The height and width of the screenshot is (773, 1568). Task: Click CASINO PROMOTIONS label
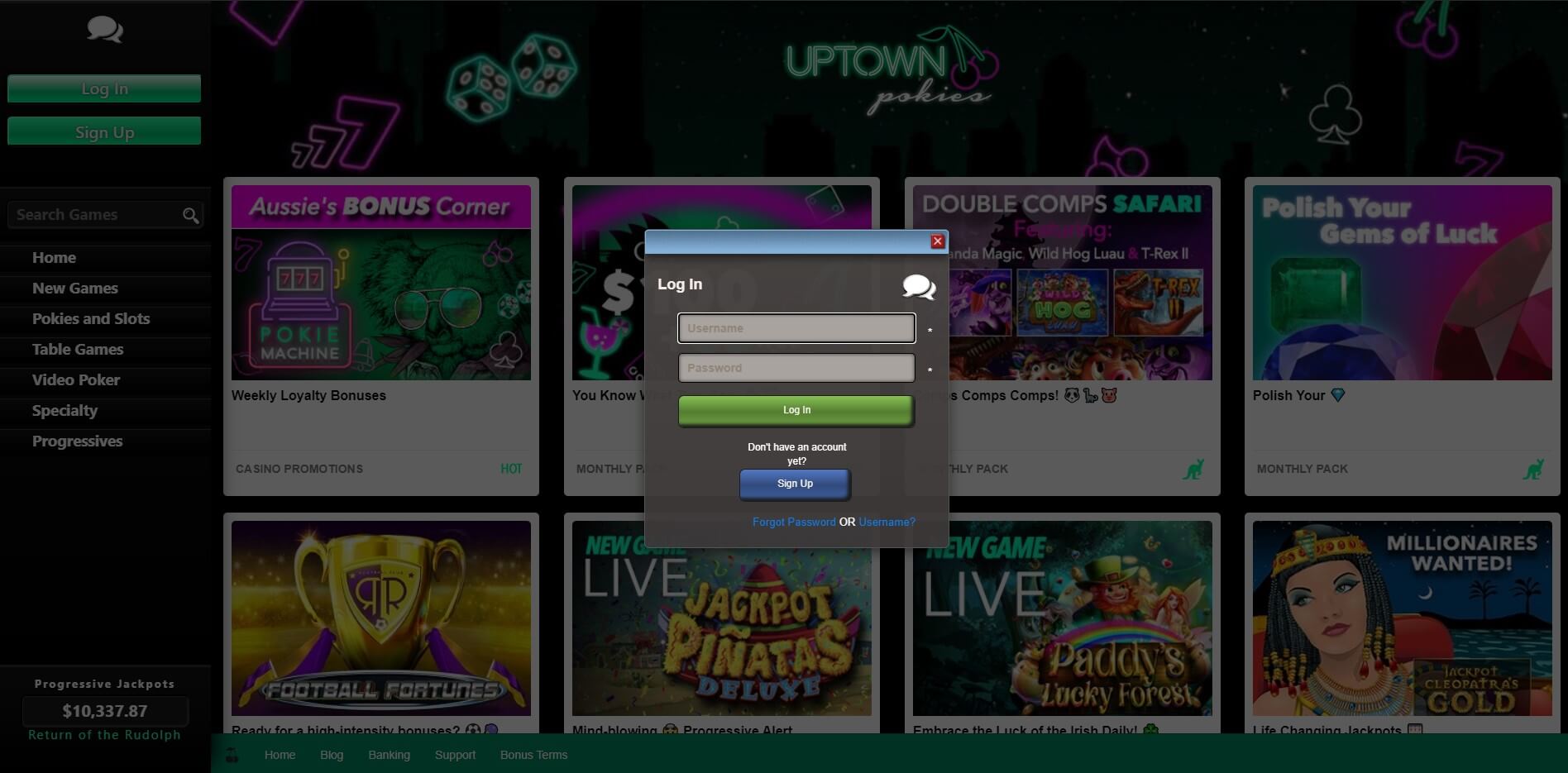click(x=299, y=469)
